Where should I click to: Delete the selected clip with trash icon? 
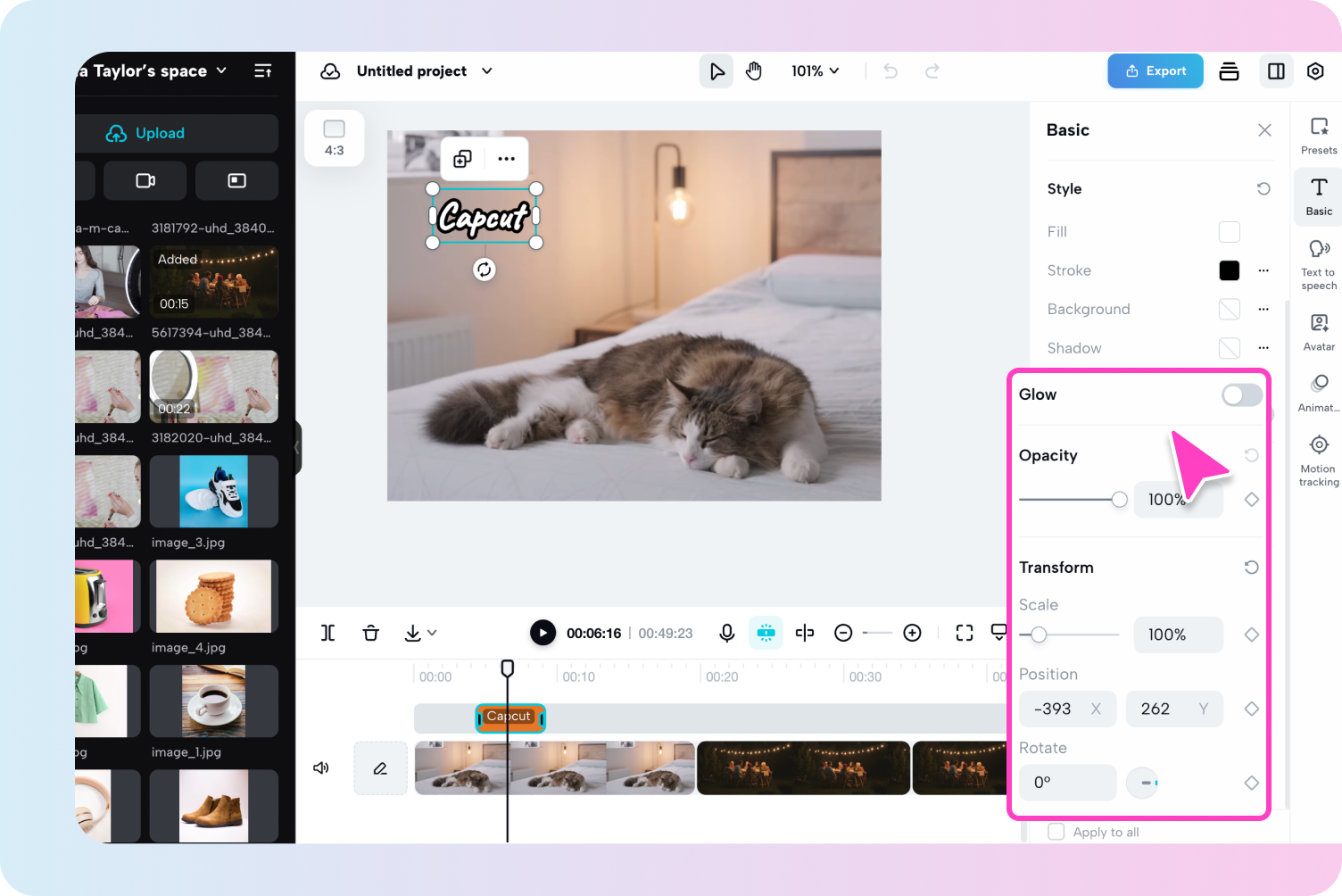click(371, 633)
